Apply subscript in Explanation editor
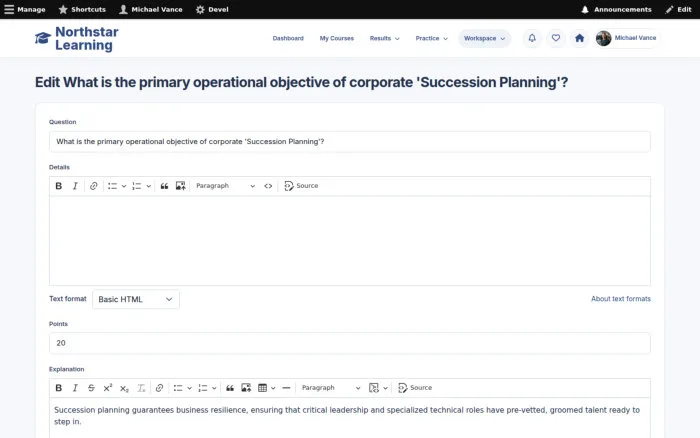 [x=124, y=388]
